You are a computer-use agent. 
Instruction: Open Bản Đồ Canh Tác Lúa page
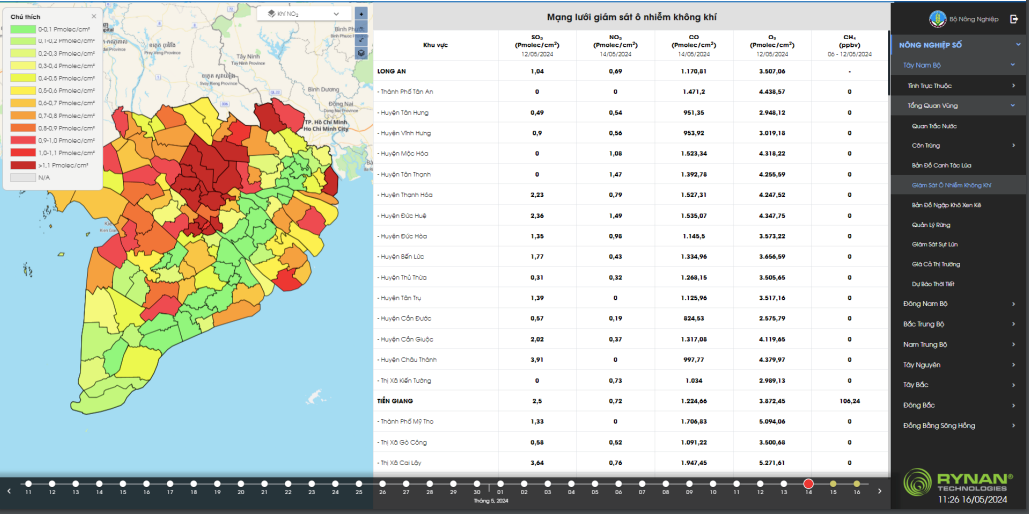[x=941, y=165]
